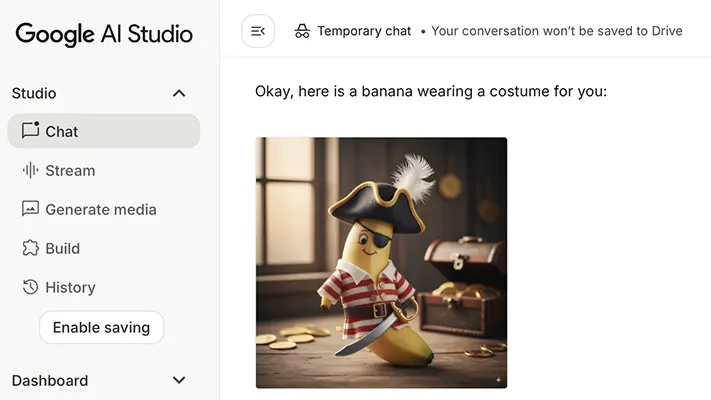Image resolution: width=711 pixels, height=400 pixels.
Task: Click the Studio section heading
Action: (34, 93)
